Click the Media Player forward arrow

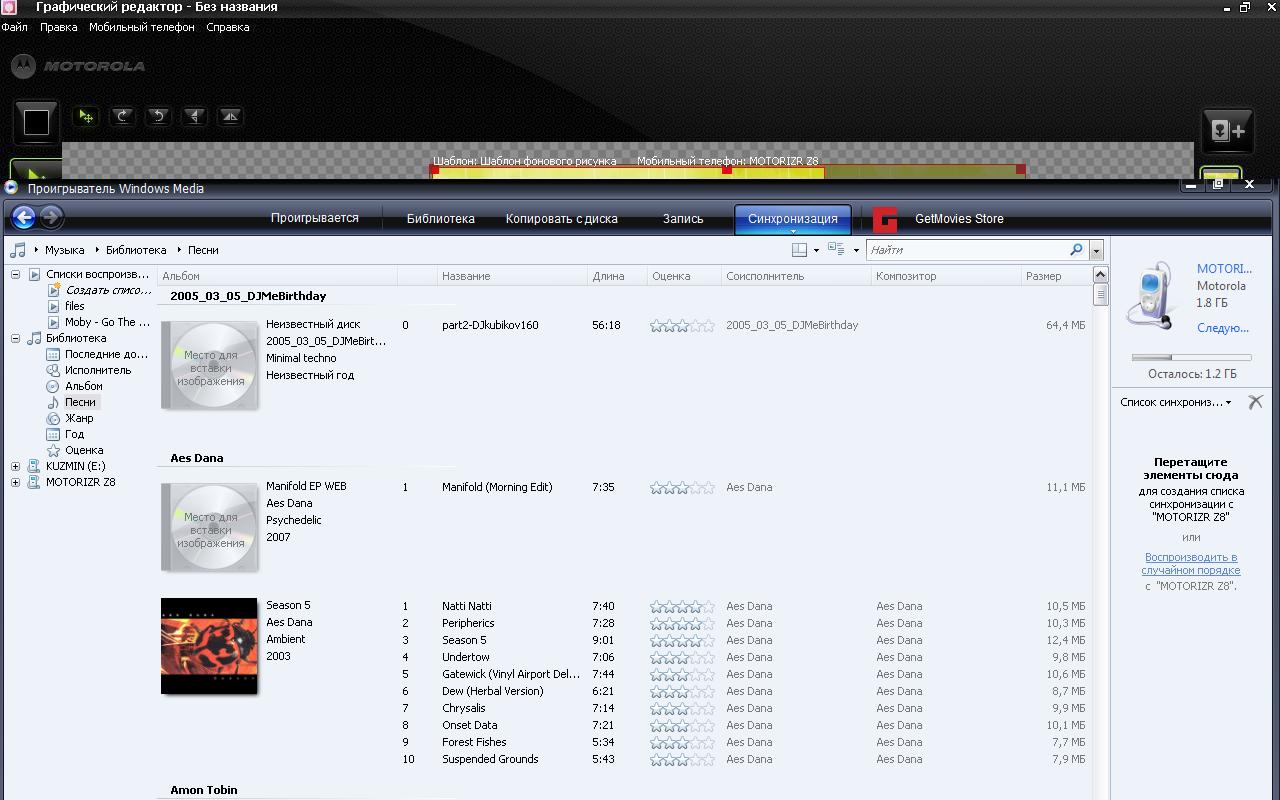click(x=51, y=217)
